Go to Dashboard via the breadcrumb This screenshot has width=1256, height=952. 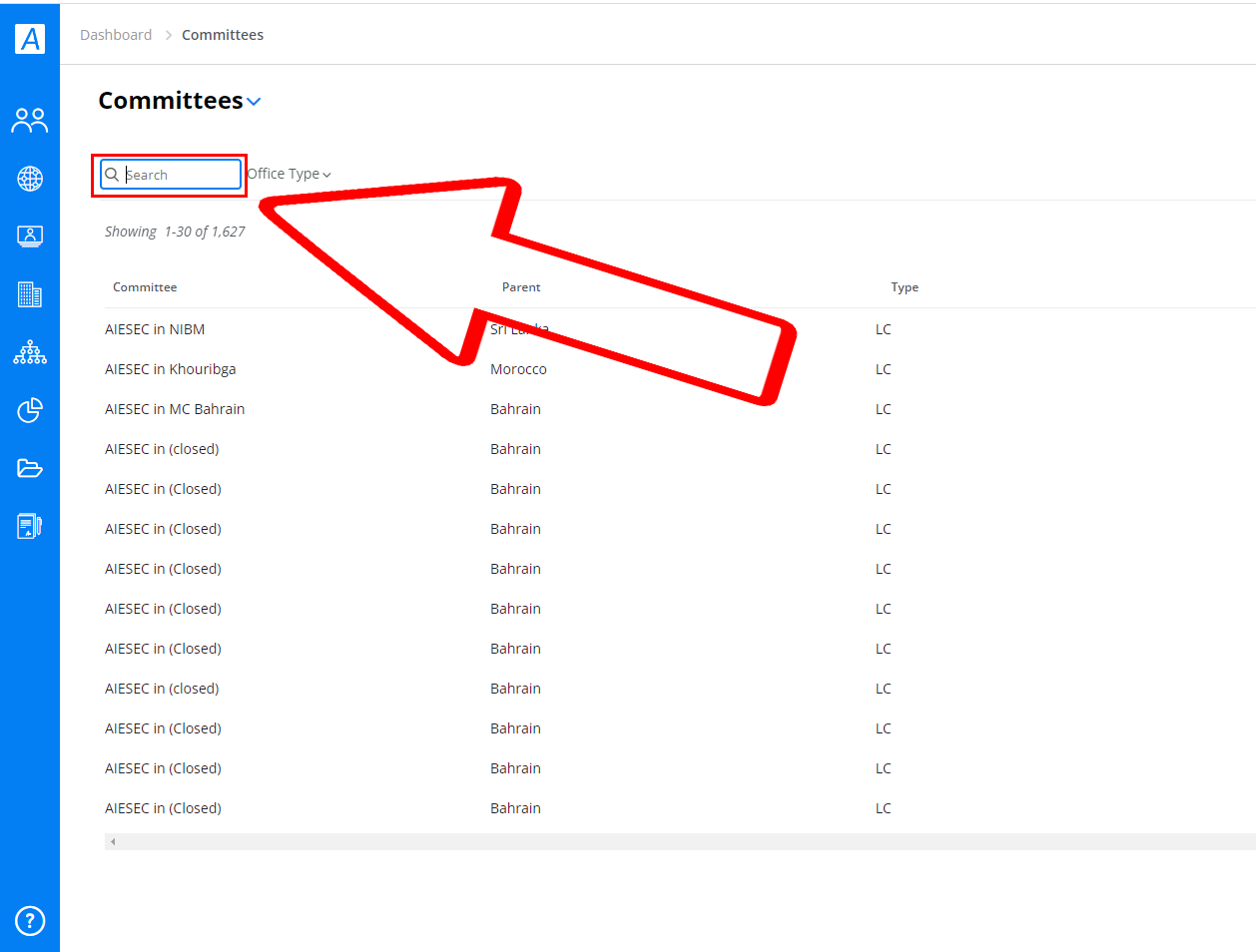pos(116,35)
